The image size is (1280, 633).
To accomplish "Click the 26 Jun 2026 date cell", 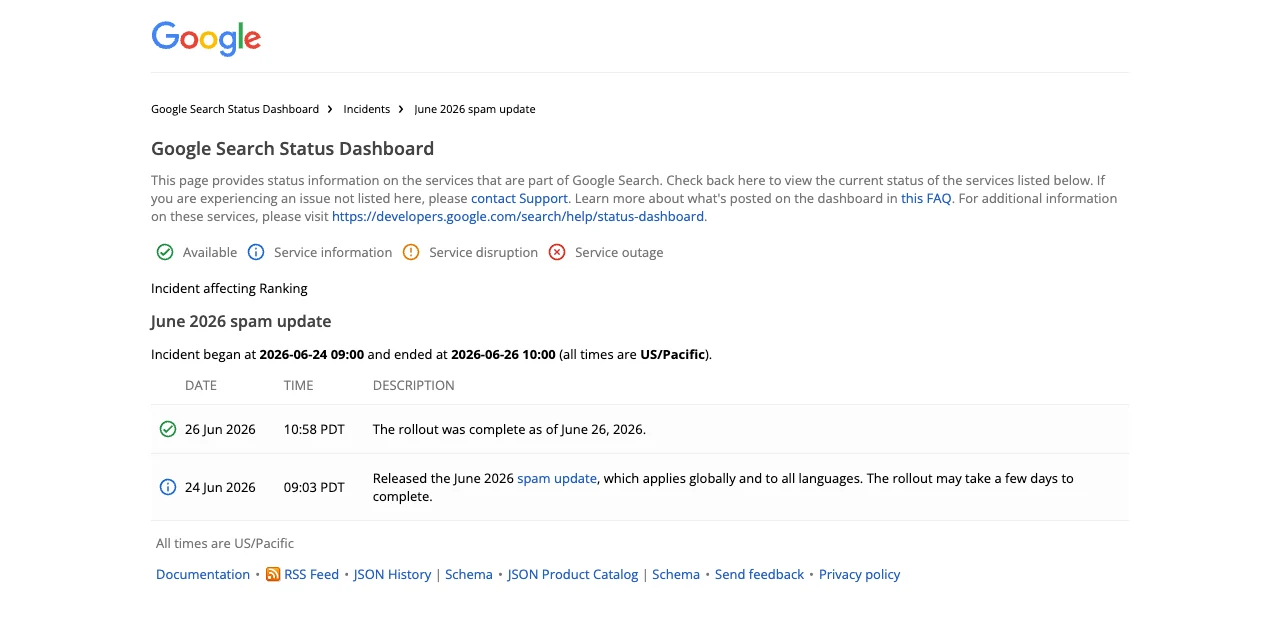I will (220, 429).
